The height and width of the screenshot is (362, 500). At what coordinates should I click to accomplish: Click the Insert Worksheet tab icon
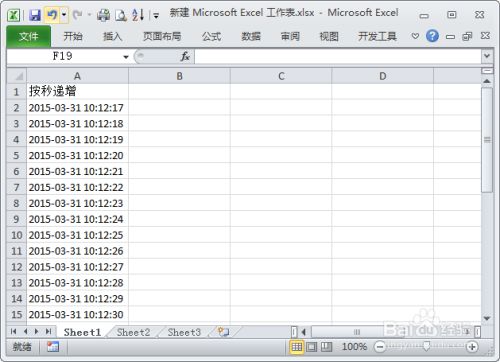tap(223, 332)
